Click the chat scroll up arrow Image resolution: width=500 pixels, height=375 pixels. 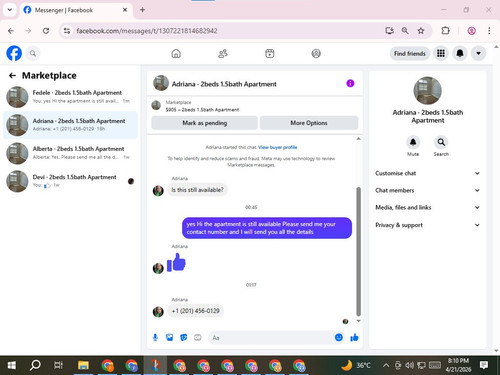(359, 139)
